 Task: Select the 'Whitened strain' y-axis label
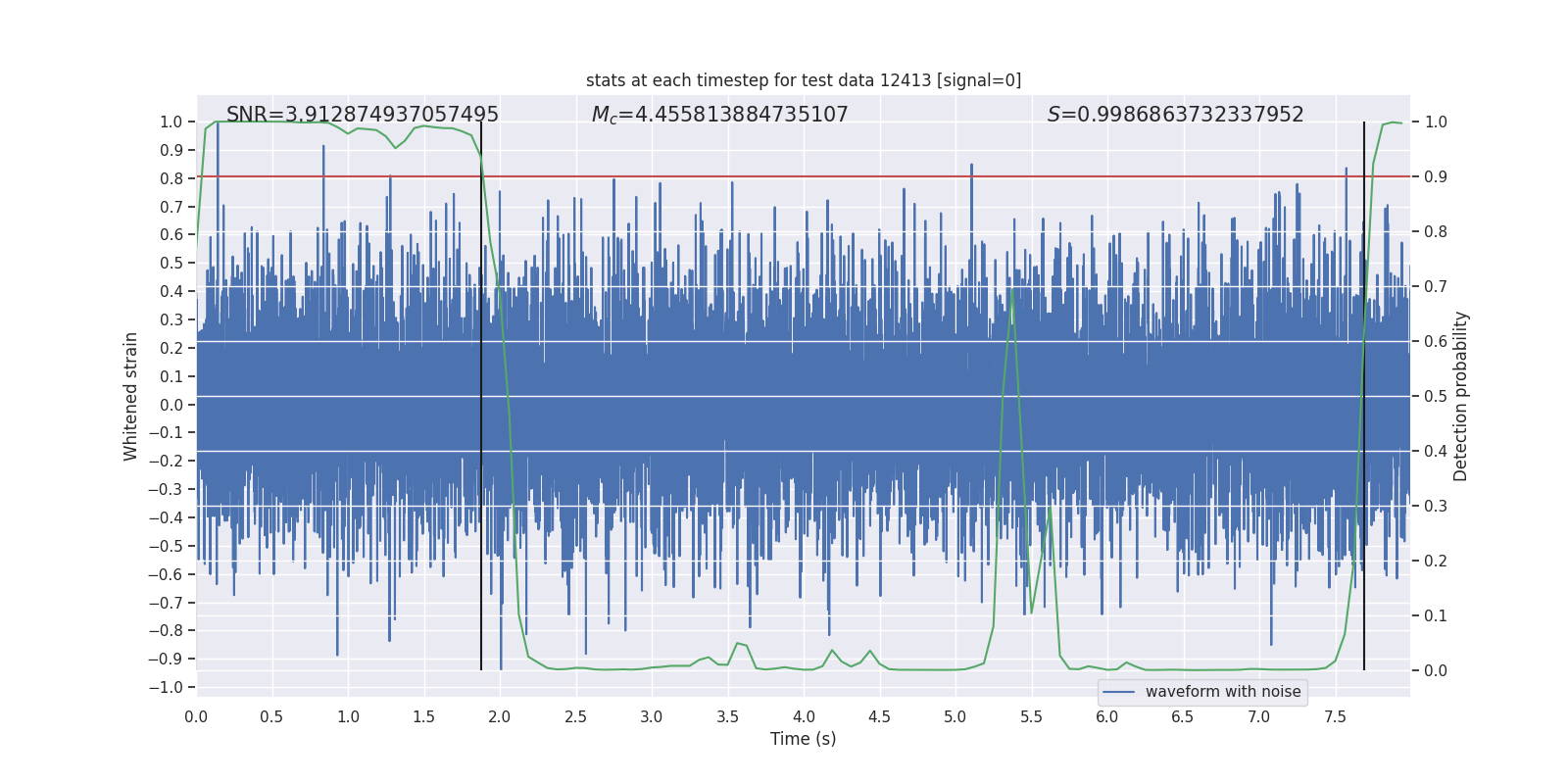(x=130, y=396)
